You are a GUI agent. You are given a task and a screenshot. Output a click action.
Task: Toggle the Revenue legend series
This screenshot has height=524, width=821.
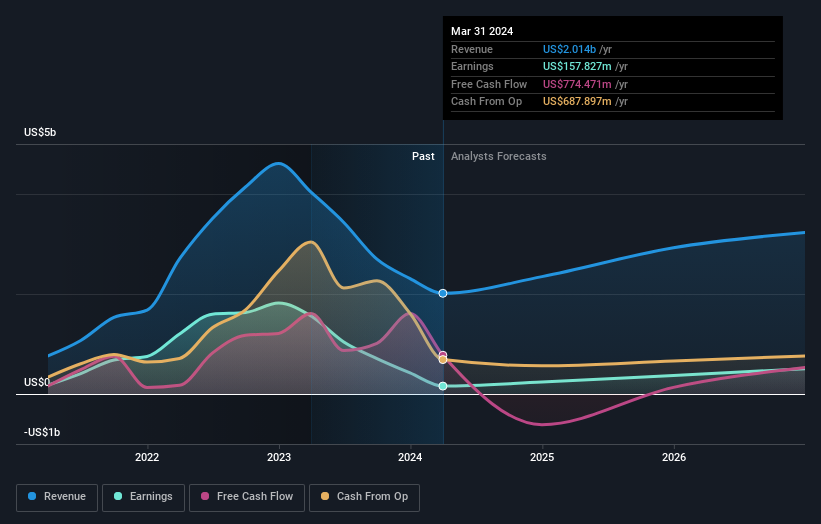pos(57,497)
